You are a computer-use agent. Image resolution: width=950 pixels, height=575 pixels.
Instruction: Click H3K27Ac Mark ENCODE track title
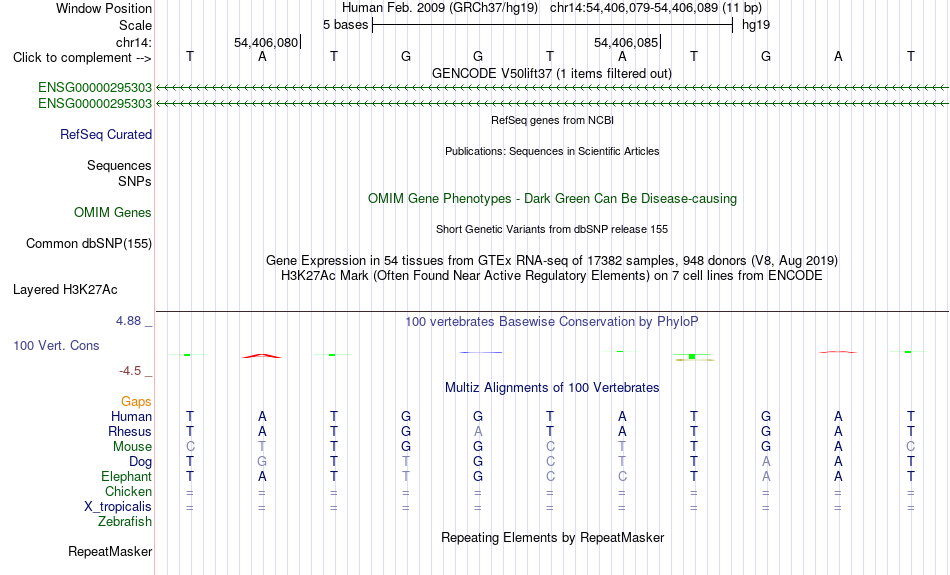tap(552, 276)
